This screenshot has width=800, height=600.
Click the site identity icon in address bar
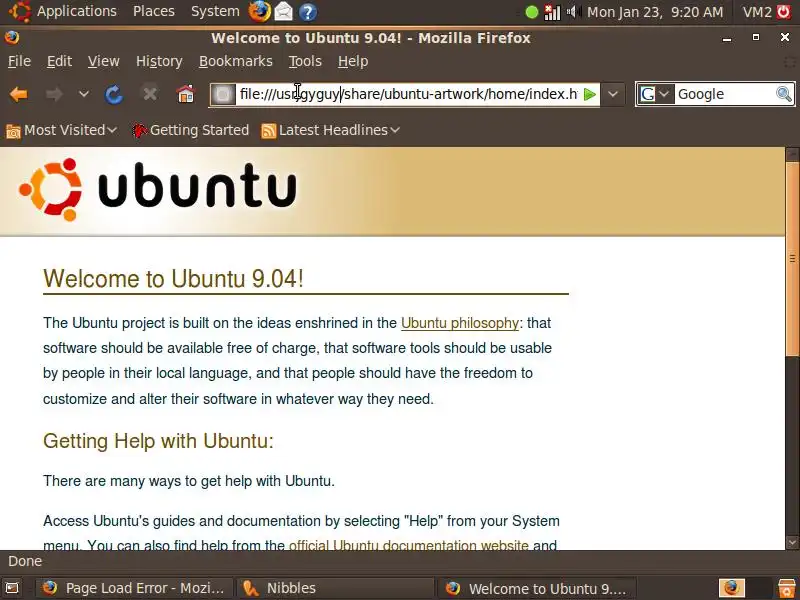tap(223, 94)
